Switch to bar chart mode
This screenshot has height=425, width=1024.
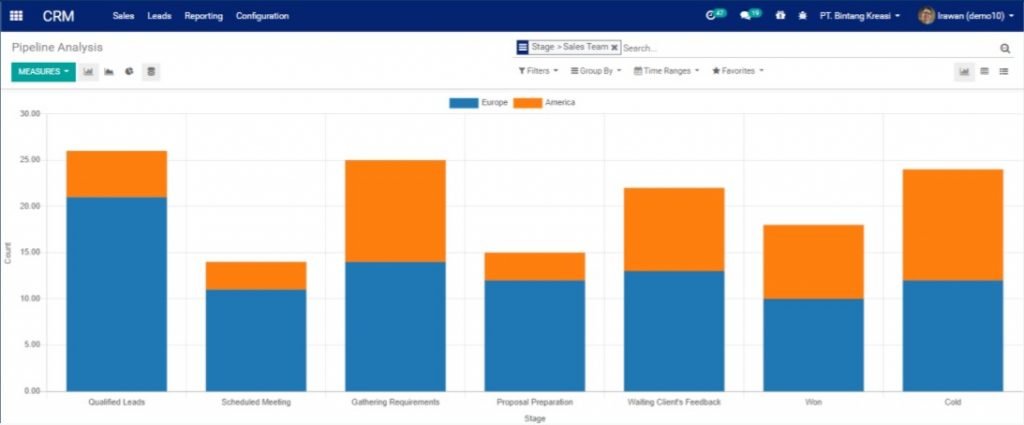click(x=89, y=72)
